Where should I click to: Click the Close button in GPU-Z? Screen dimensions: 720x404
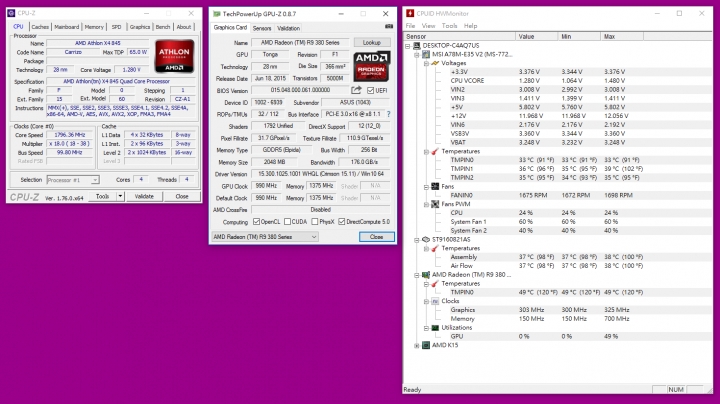pos(376,237)
